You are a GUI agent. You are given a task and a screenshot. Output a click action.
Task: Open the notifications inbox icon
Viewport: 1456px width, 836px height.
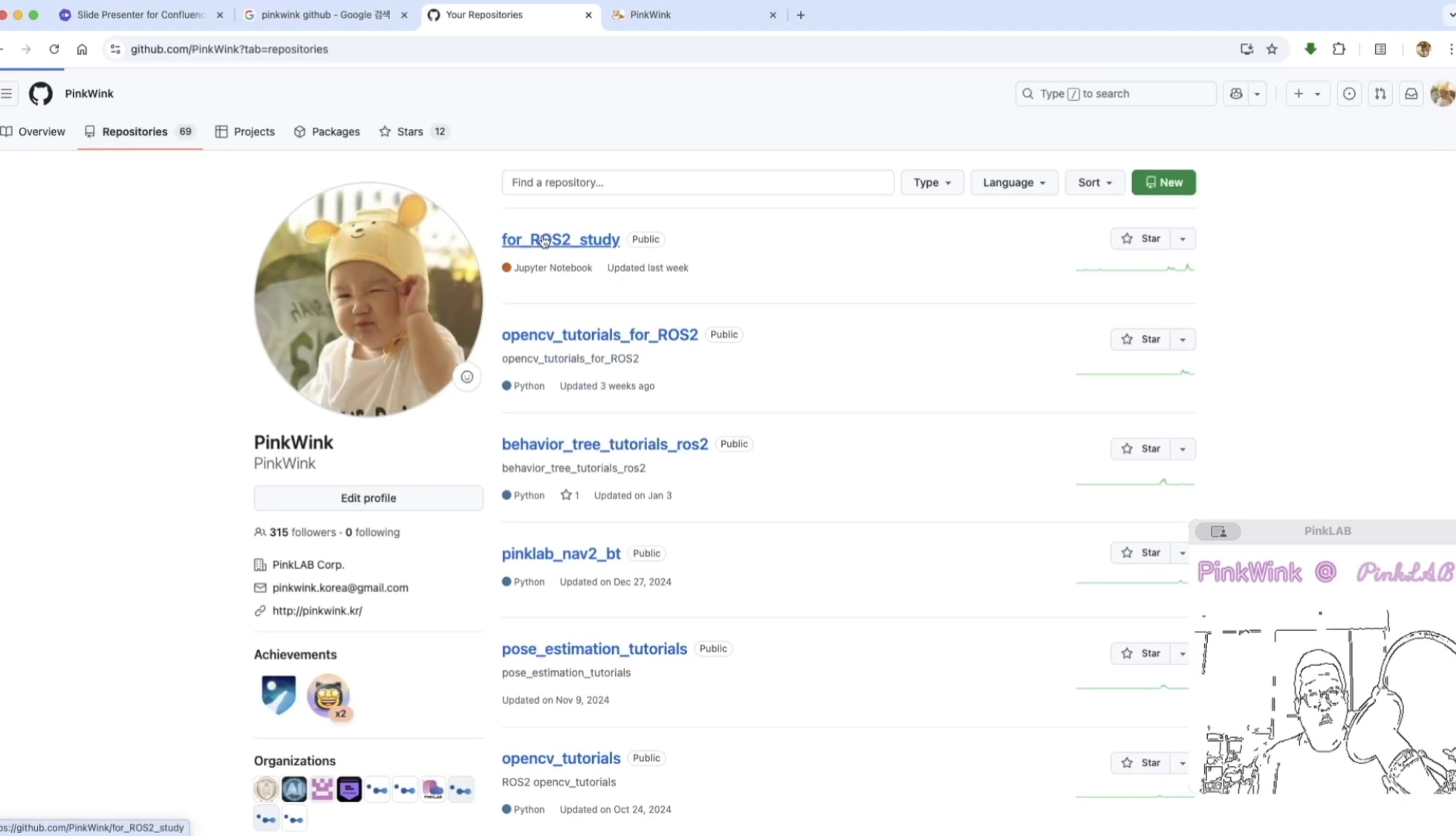(1411, 94)
